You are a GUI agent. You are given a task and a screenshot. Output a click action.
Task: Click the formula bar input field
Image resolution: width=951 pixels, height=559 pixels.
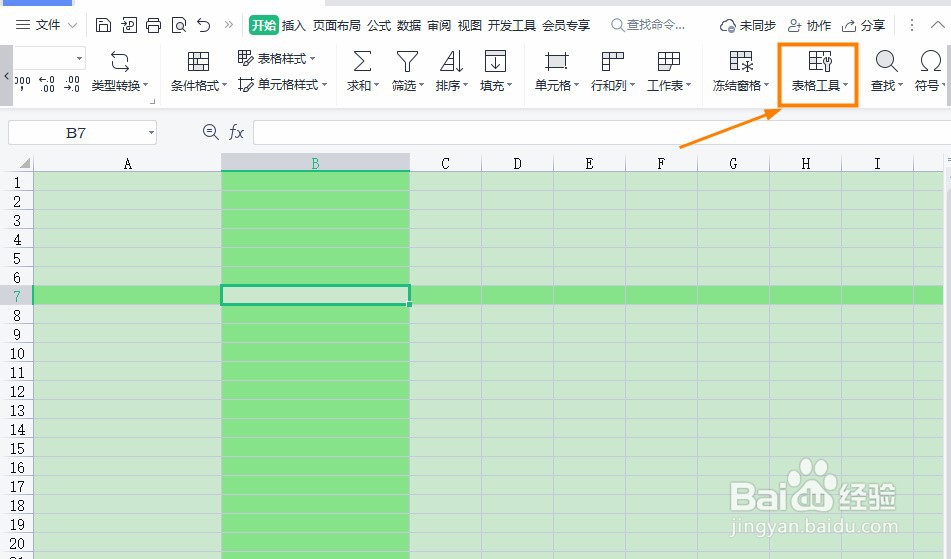click(x=602, y=132)
